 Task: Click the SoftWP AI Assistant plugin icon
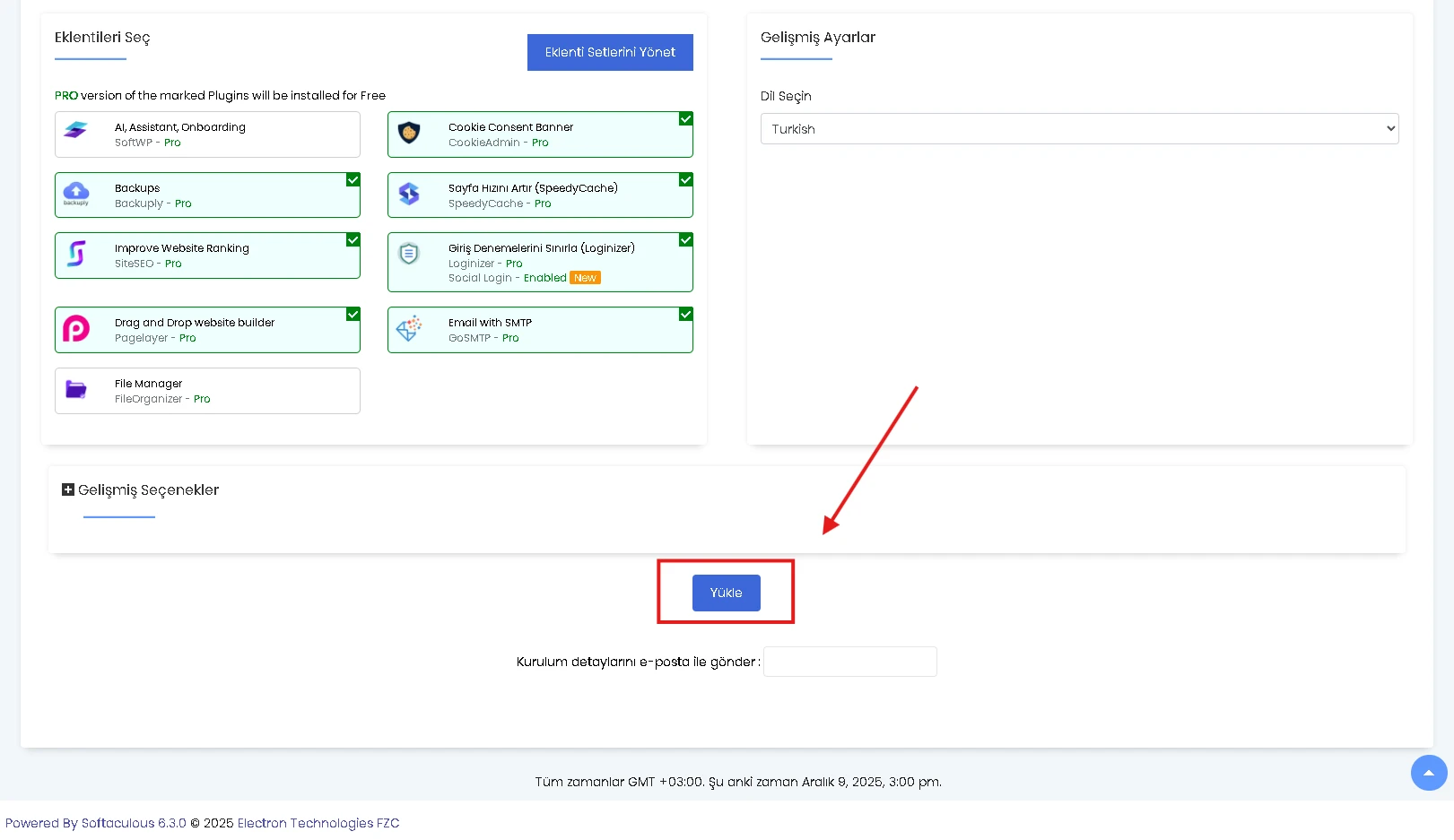coord(76,131)
